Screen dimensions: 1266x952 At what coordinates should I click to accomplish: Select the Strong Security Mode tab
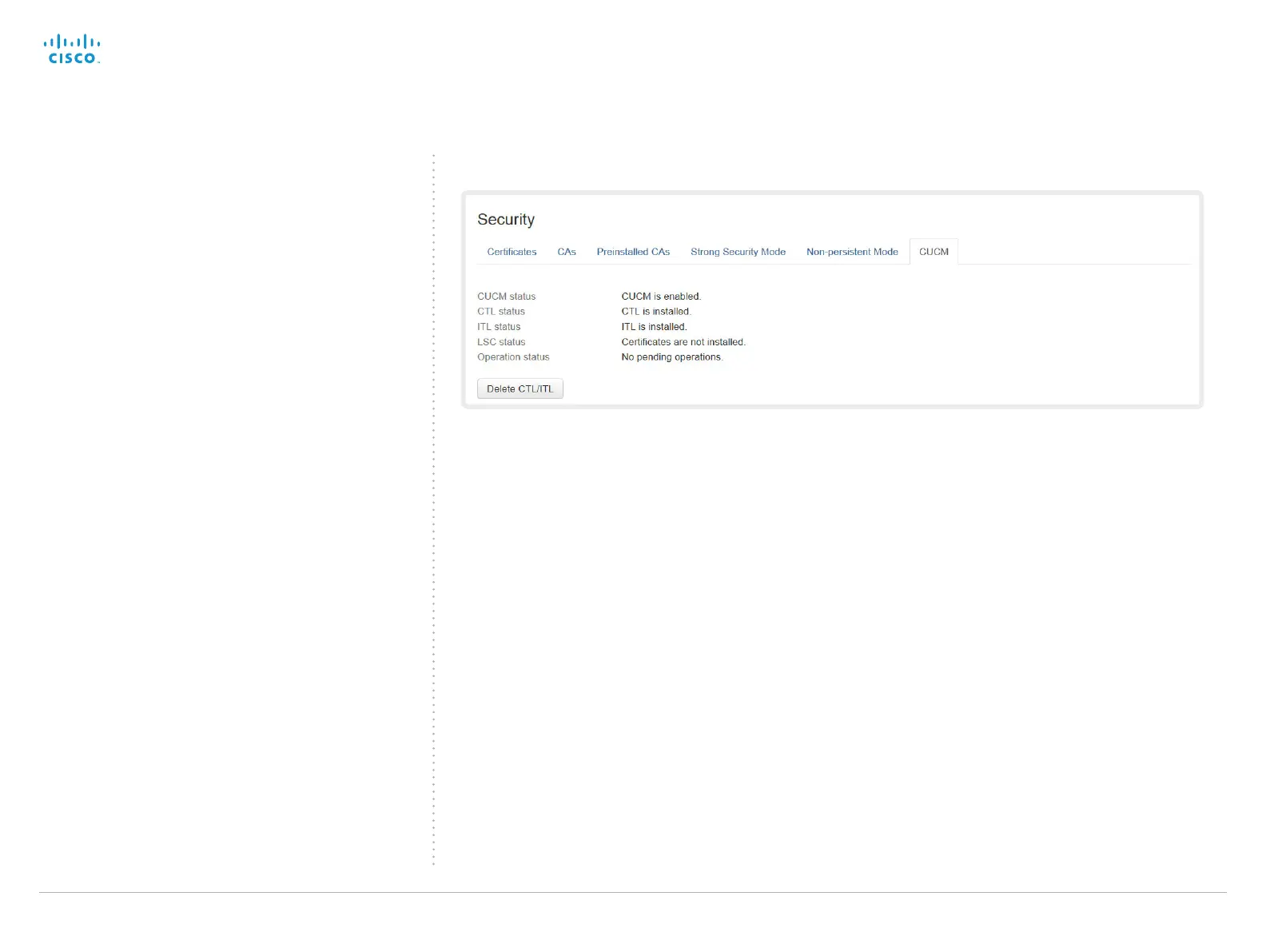pyautogui.click(x=738, y=252)
